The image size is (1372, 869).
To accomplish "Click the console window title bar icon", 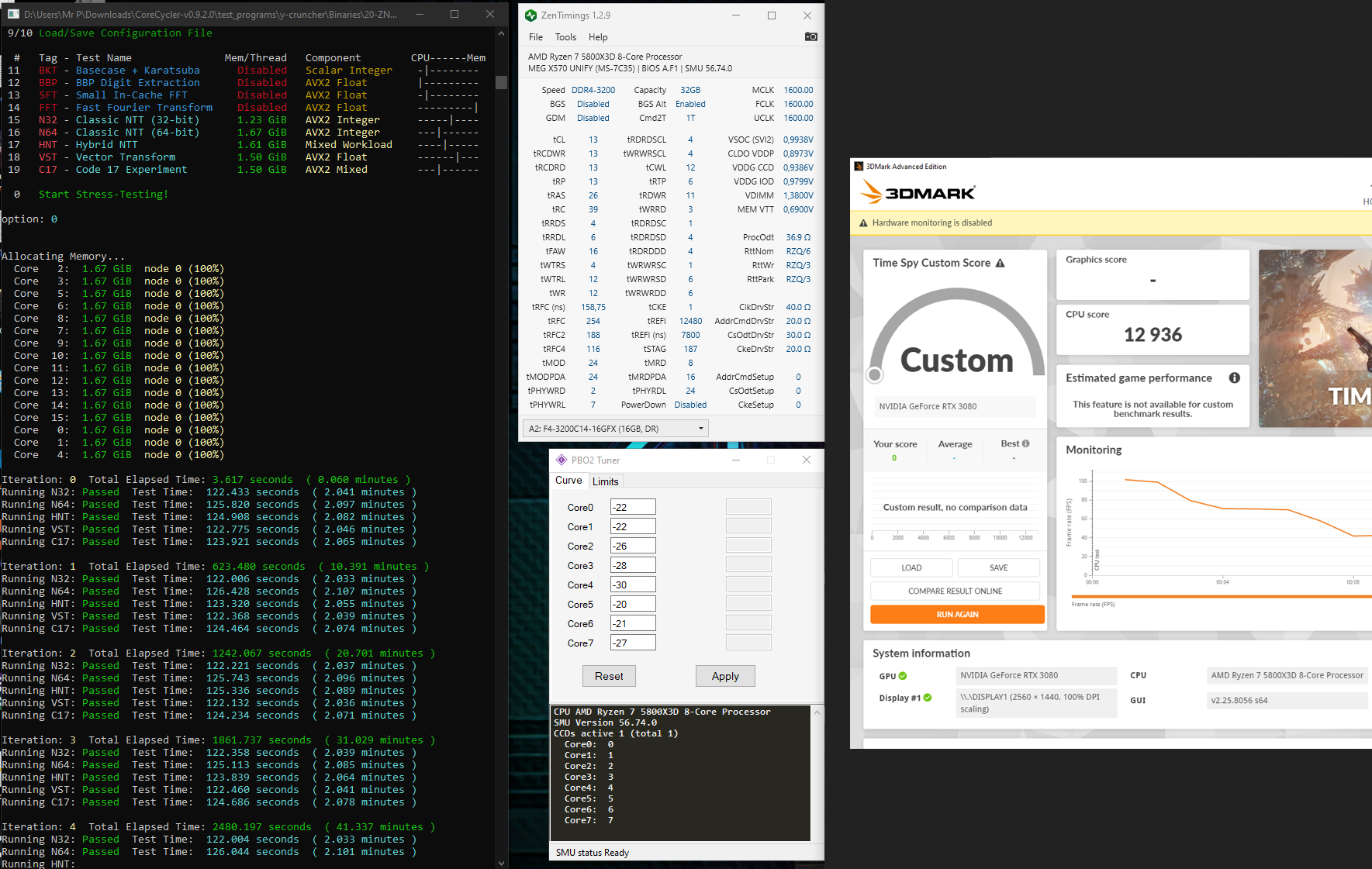I will pyautogui.click(x=12, y=14).
